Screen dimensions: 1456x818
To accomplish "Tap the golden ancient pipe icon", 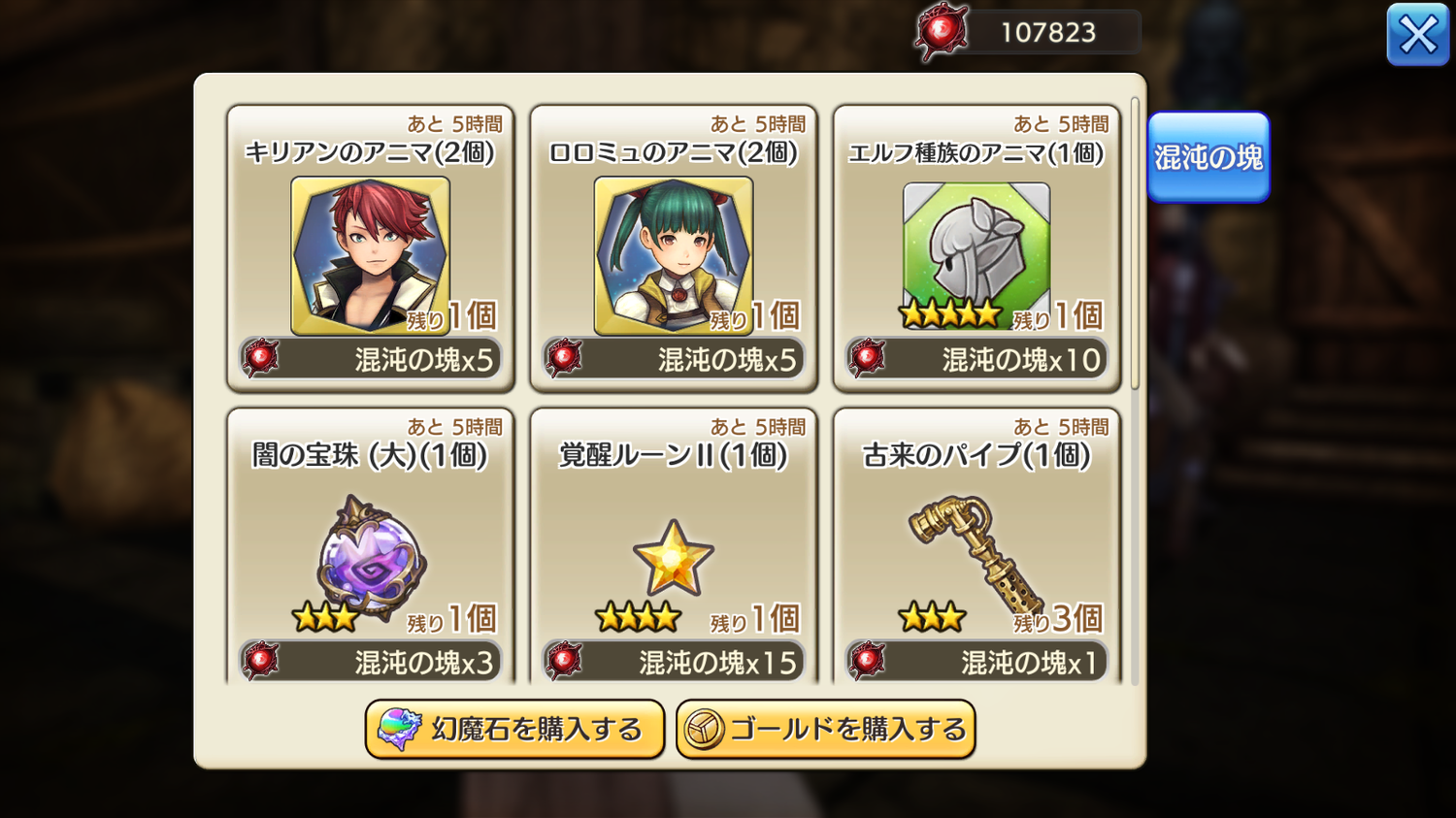I will 975,553.
